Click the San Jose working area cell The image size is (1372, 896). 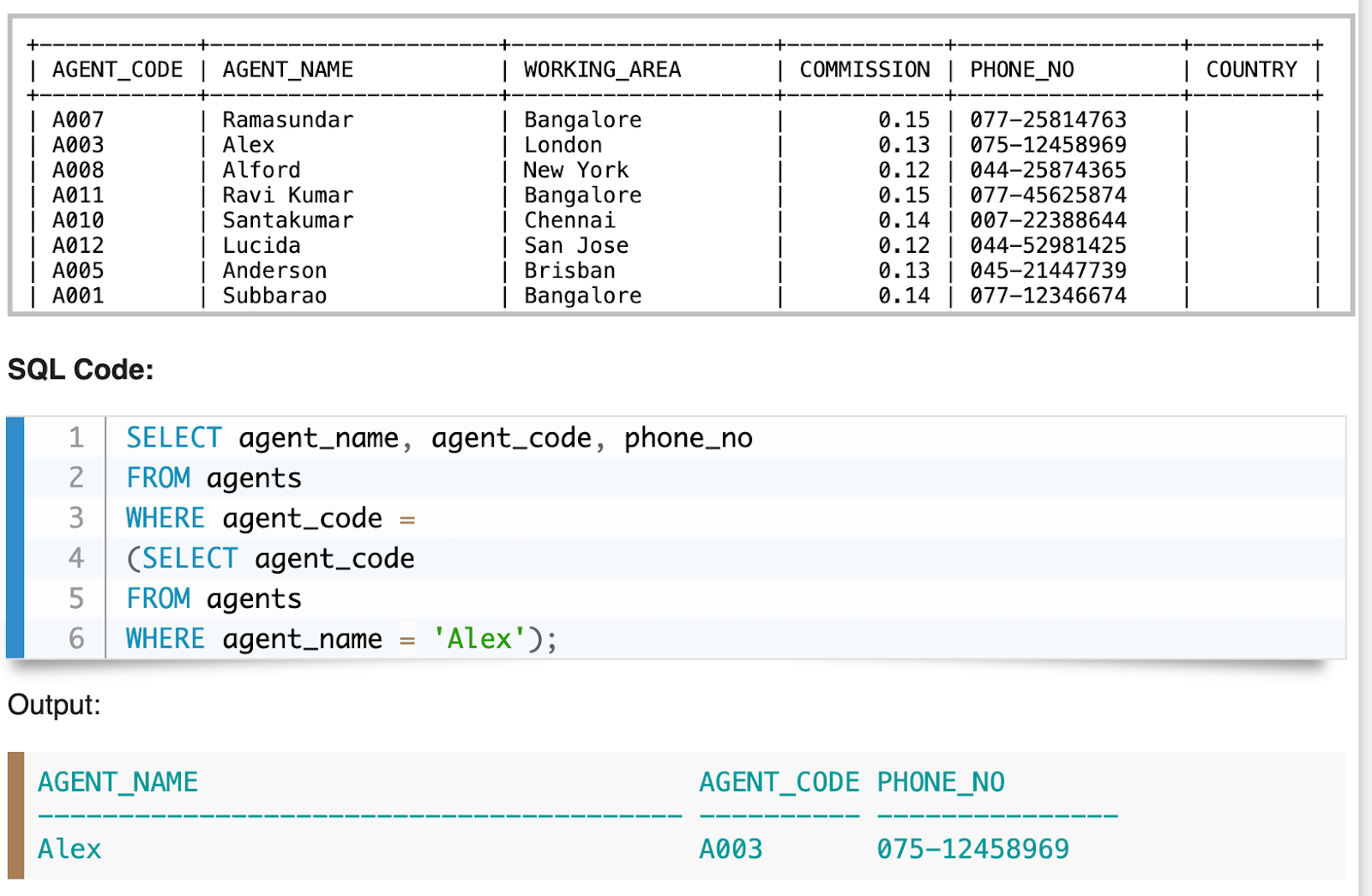point(575,245)
